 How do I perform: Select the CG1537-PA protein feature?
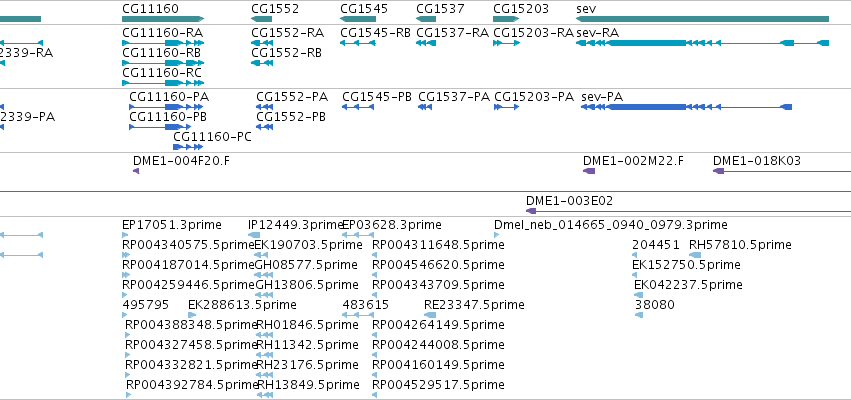[x=425, y=107]
